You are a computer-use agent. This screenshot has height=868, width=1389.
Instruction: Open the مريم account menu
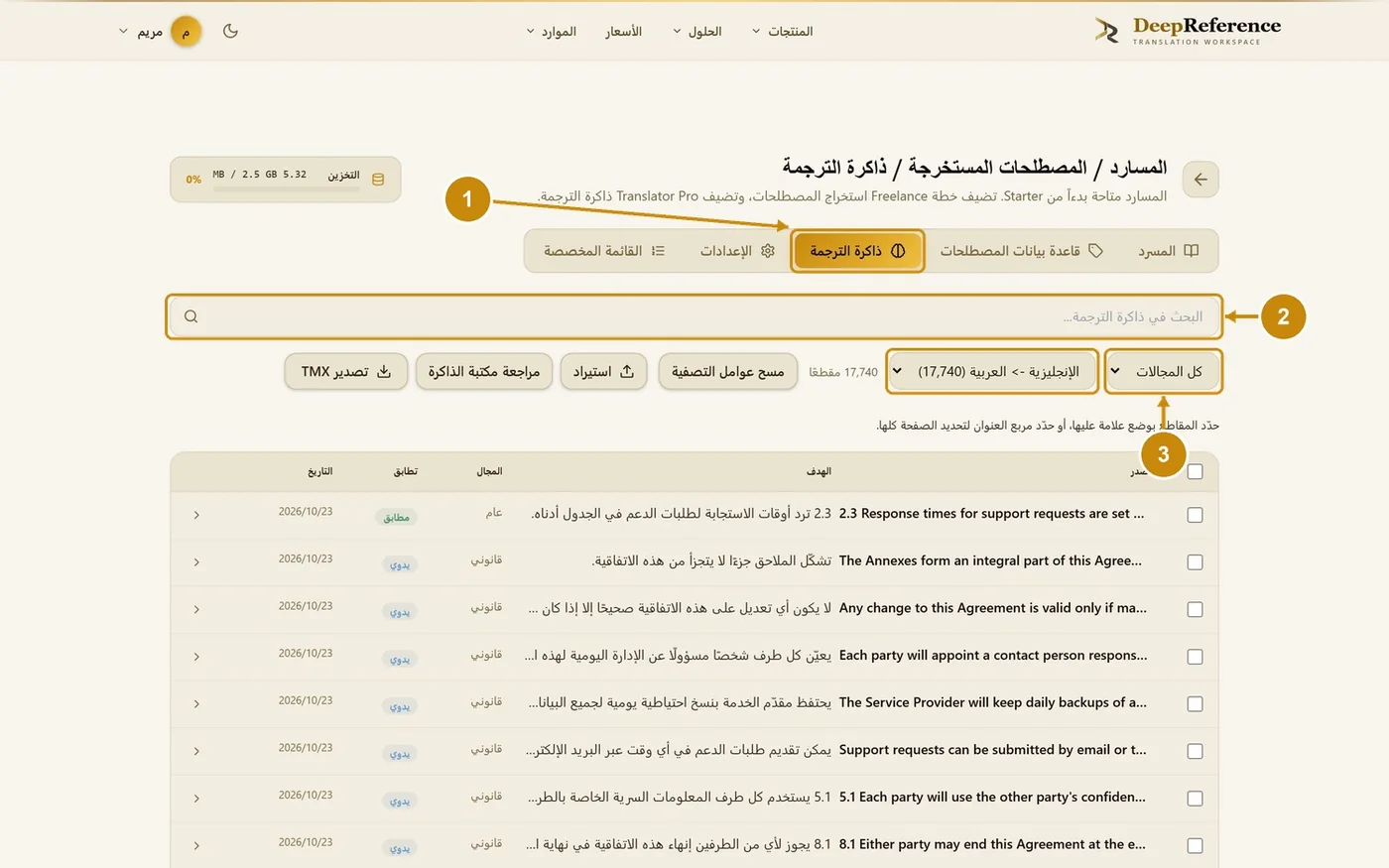160,32
